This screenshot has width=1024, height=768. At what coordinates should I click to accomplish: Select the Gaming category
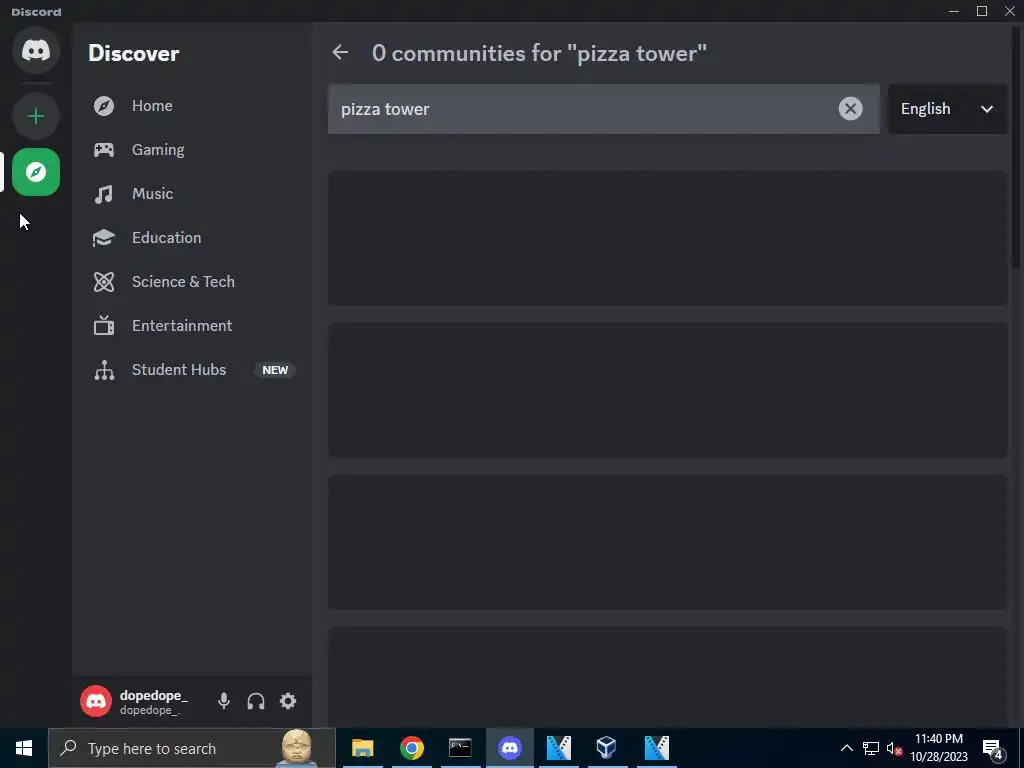point(195,150)
